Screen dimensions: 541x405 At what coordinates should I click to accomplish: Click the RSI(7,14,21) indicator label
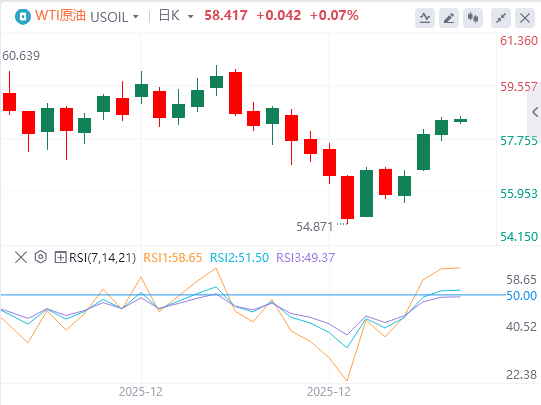(102, 257)
